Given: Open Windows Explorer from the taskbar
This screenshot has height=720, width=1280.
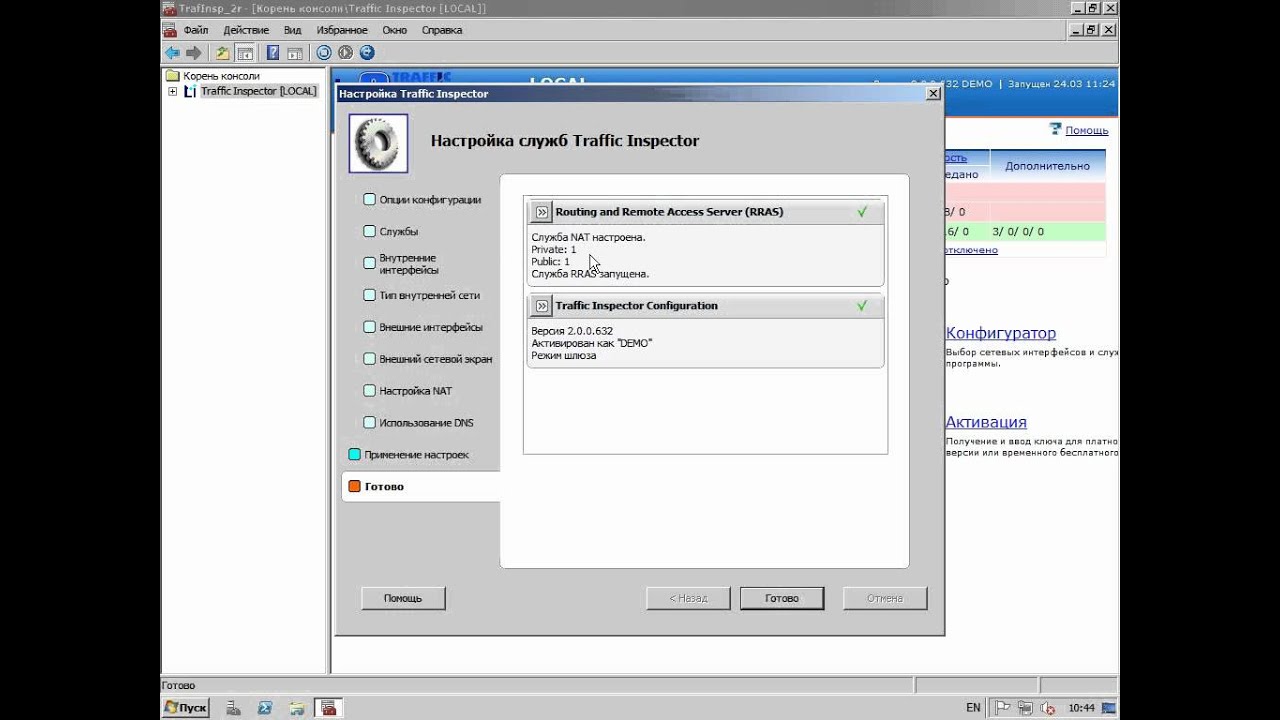Looking at the screenshot, I should tap(297, 708).
